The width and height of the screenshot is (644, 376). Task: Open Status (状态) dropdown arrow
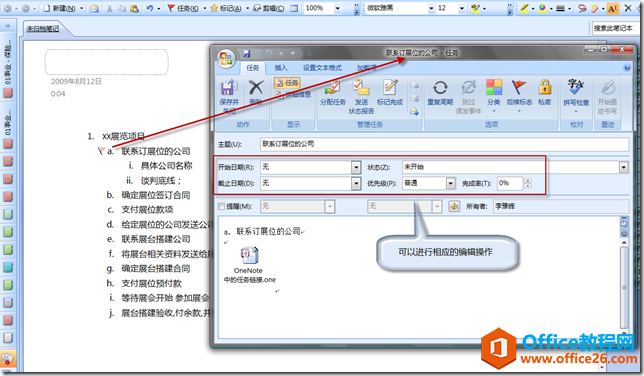pos(623,167)
